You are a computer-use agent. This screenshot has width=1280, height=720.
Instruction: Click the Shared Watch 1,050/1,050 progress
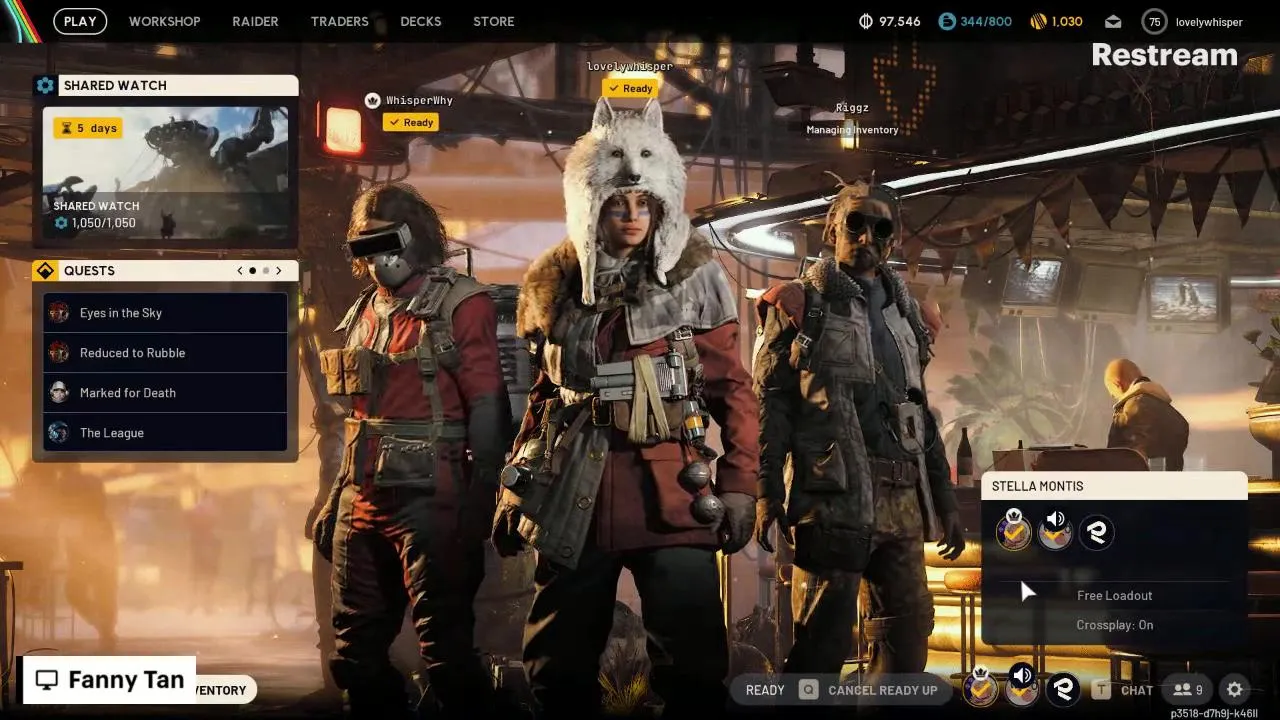(x=96, y=223)
